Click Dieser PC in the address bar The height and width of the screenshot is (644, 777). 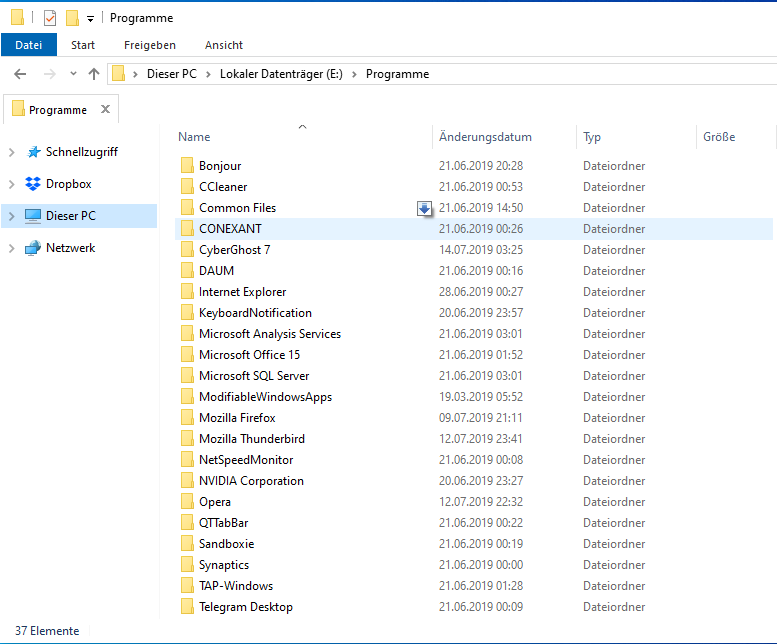click(171, 74)
